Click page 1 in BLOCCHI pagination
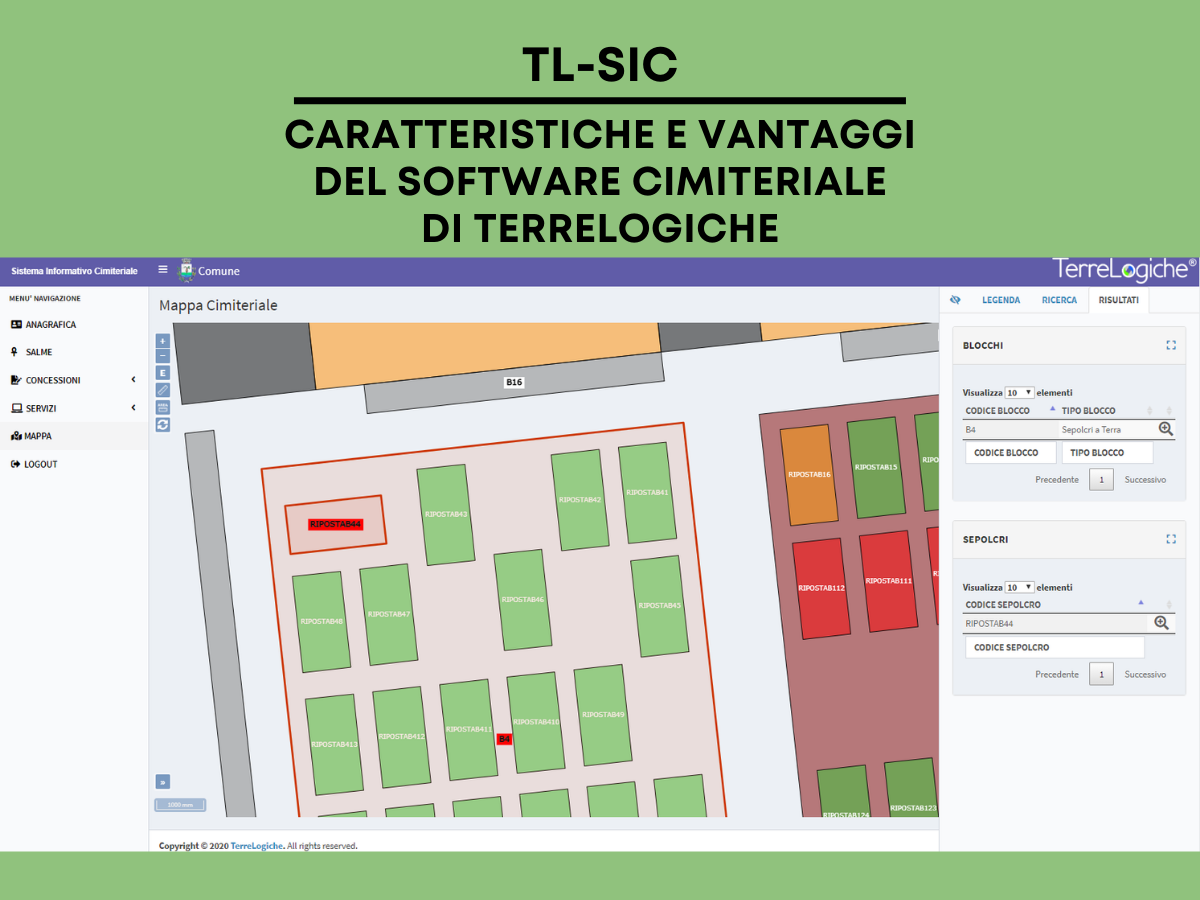Screen dimensions: 1200x900 [x=1101, y=480]
